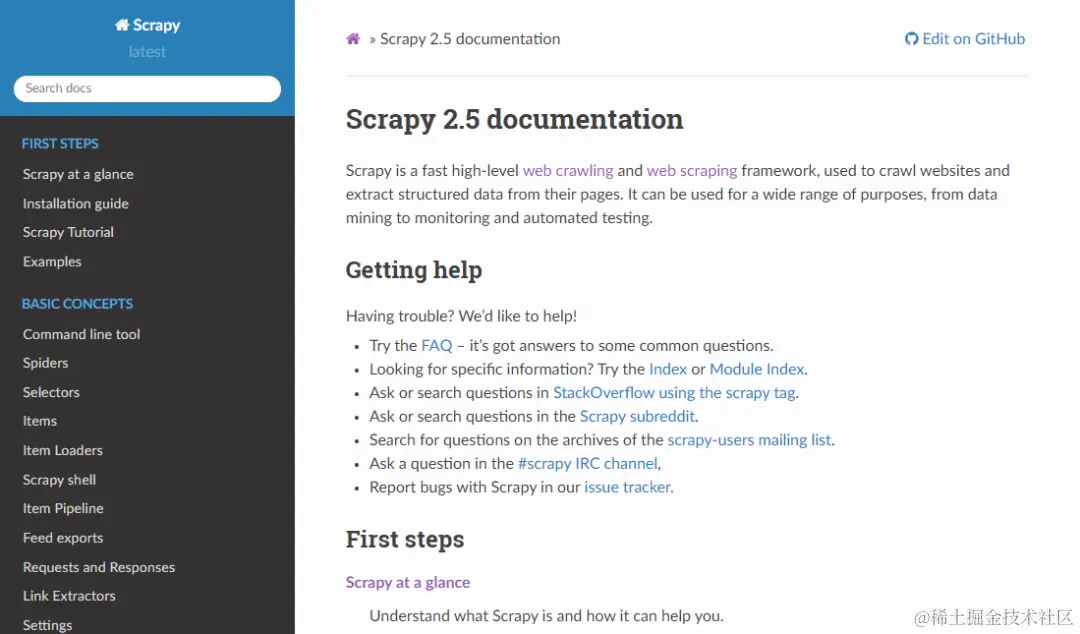This screenshot has height=634, width=1080.
Task: Open Scrapy at a glance in the sidebar
Action: pyautogui.click(x=78, y=174)
